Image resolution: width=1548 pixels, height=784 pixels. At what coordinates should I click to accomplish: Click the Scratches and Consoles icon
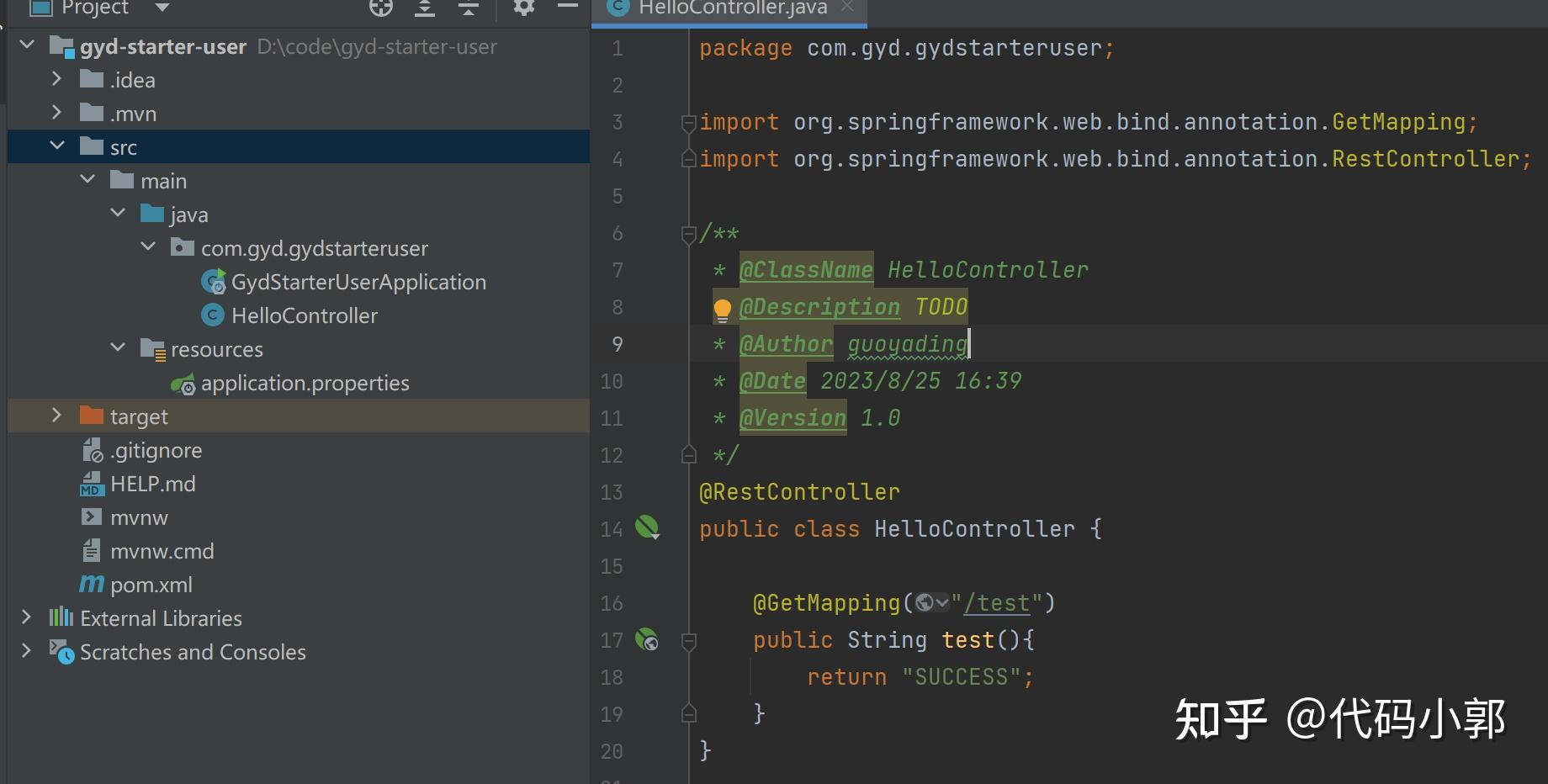tap(61, 652)
